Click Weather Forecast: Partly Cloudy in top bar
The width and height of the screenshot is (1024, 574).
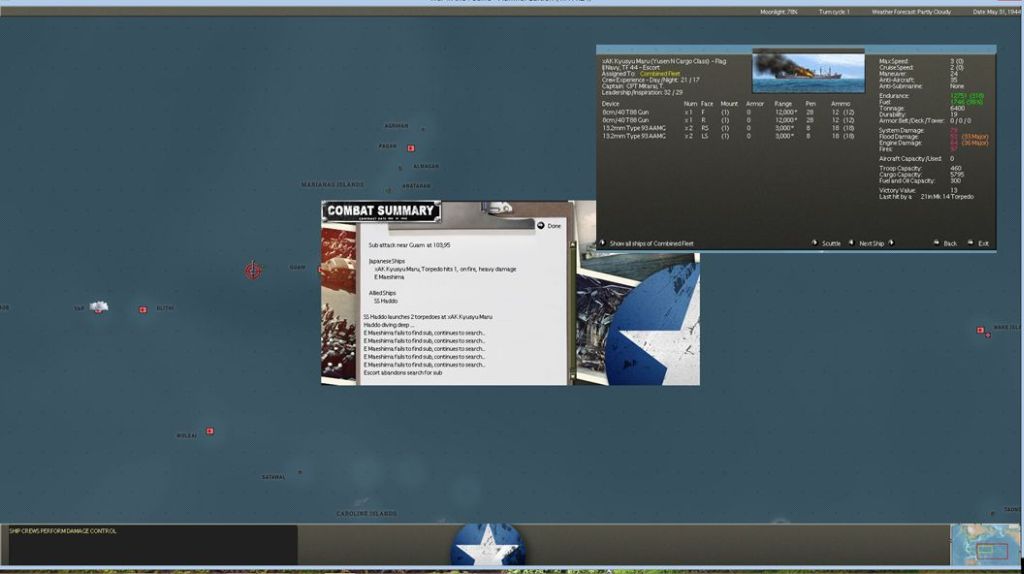[911, 12]
